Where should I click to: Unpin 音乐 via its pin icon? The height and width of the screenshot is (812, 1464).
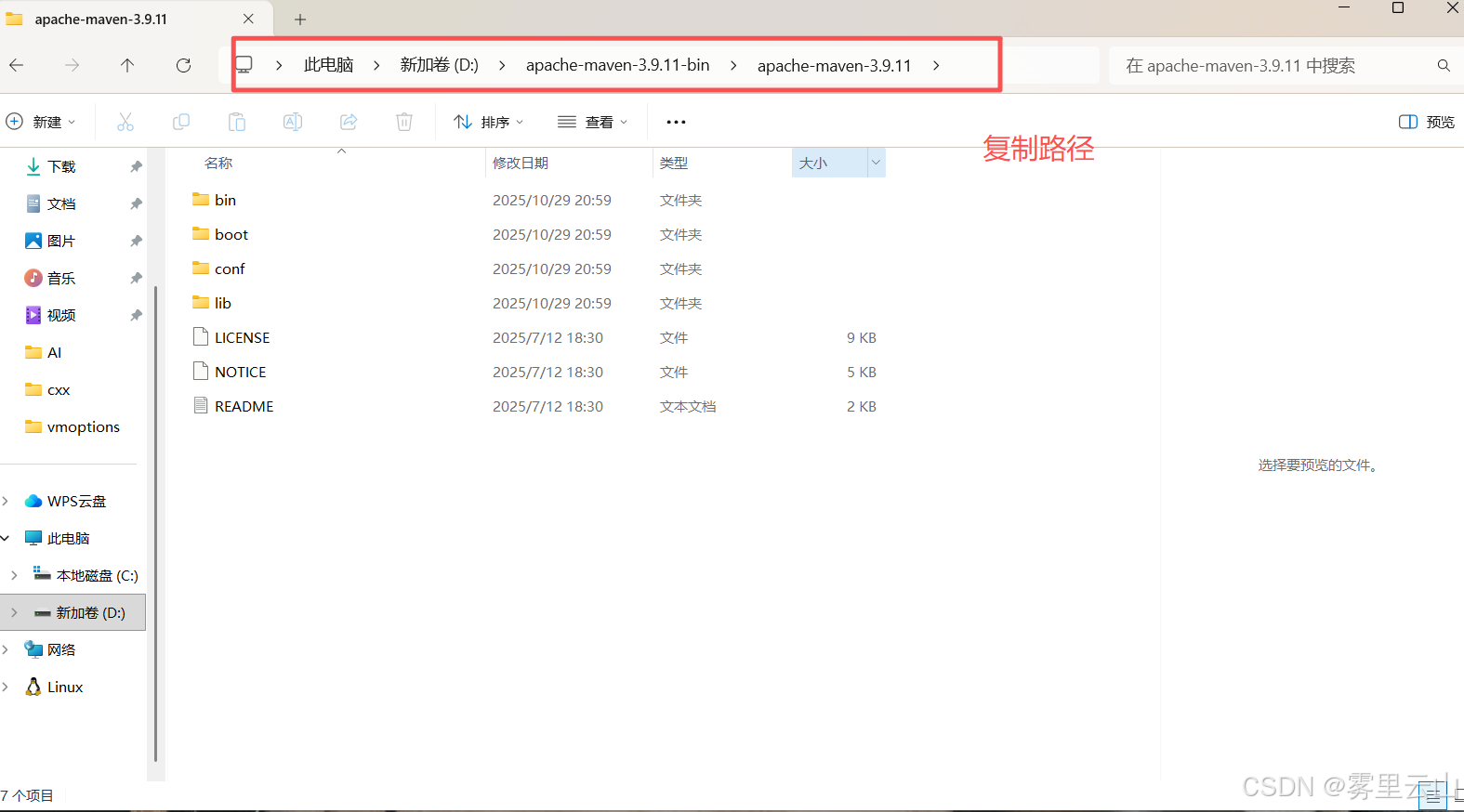coord(136,278)
